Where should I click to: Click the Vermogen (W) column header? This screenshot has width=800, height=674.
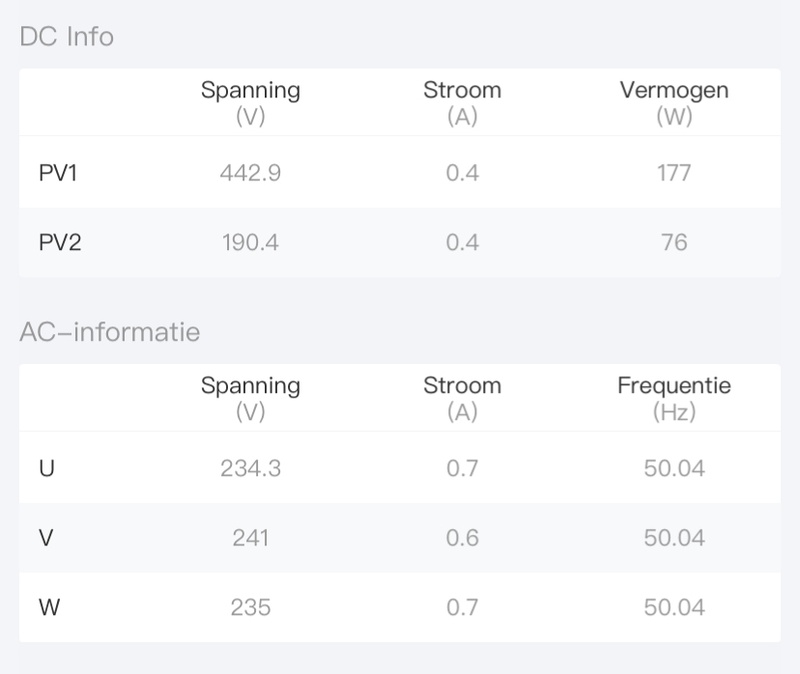[x=674, y=102]
